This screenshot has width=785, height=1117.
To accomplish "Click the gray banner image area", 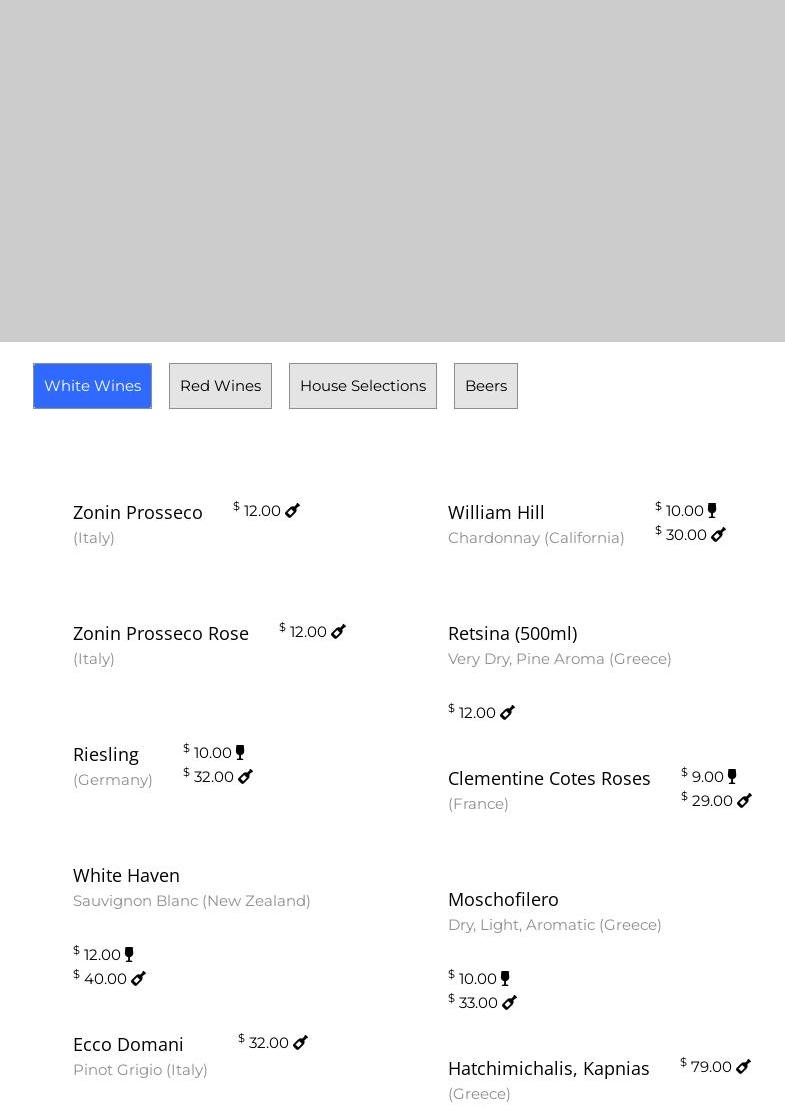I will click(x=392, y=170).
